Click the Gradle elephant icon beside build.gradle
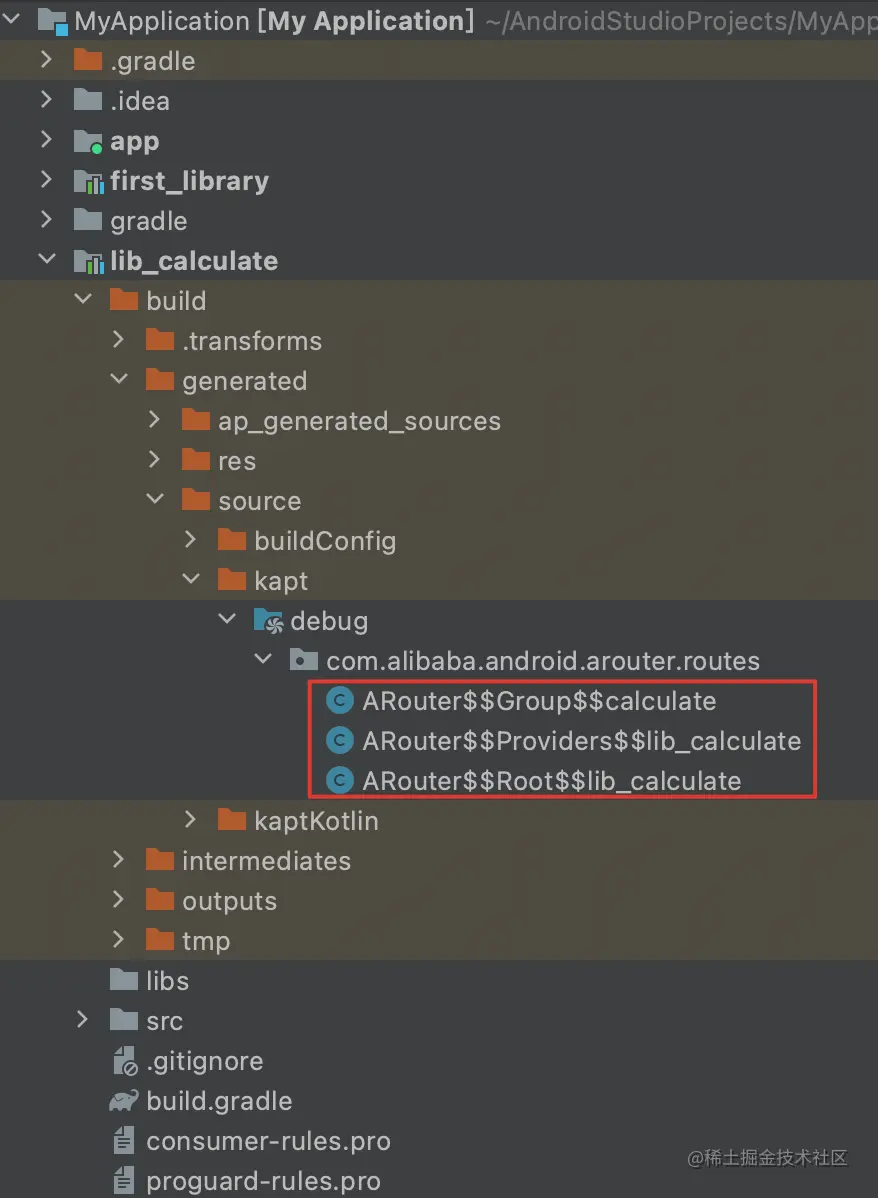Screen dimensions: 878x1198 [x=122, y=1101]
